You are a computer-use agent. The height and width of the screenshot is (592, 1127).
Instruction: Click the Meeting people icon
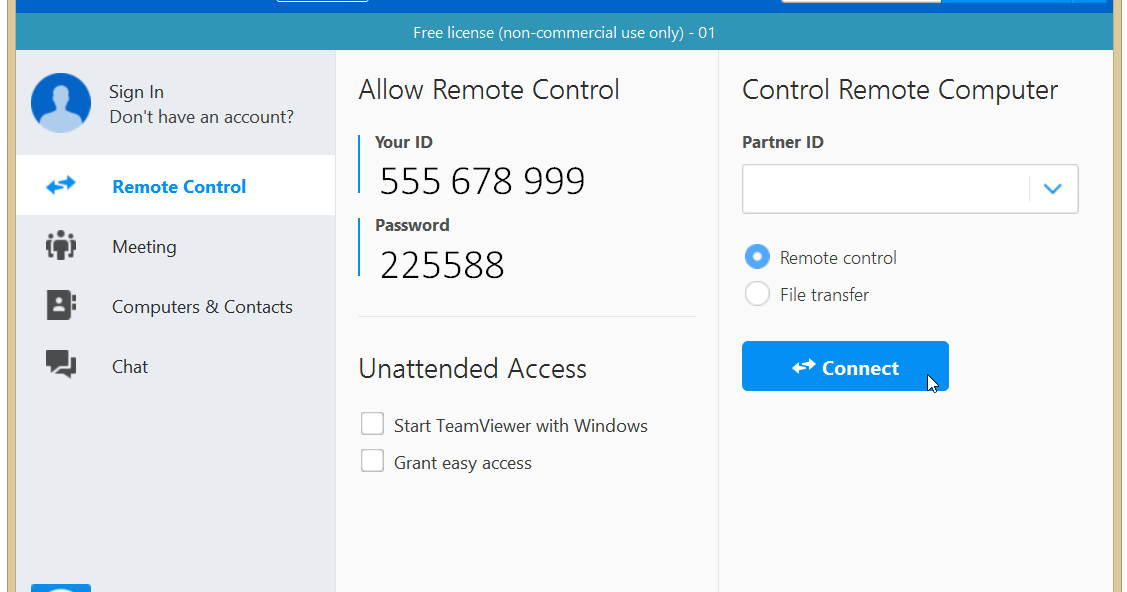(61, 246)
